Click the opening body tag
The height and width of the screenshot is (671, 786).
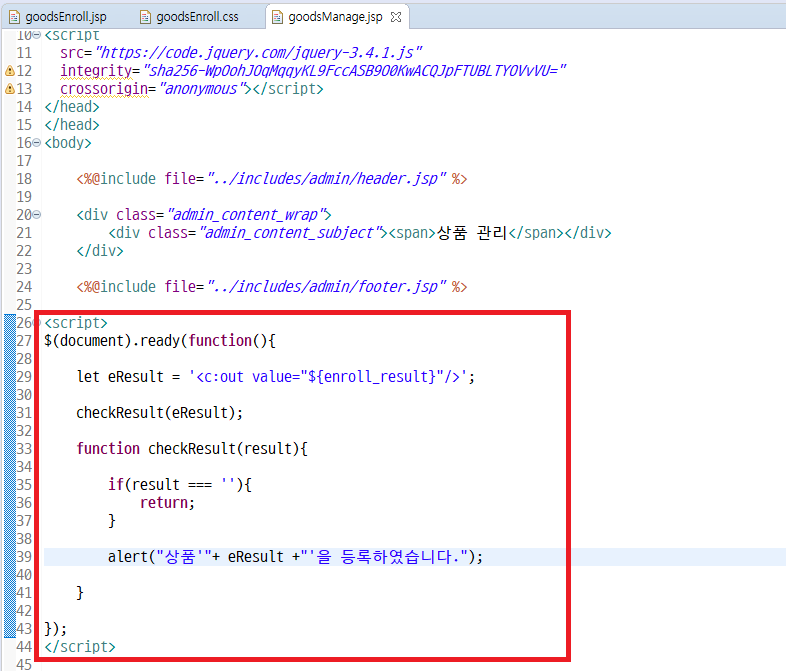68,143
